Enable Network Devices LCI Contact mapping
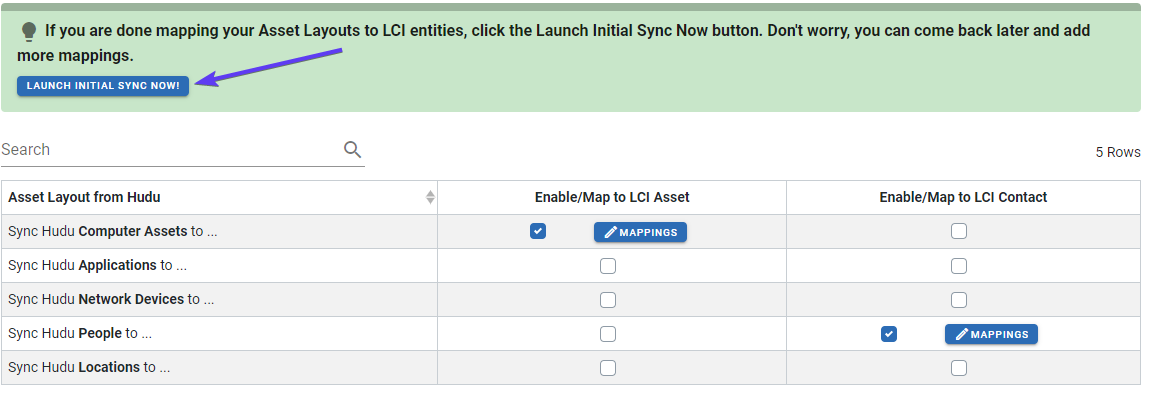1152x403 pixels. 959,300
